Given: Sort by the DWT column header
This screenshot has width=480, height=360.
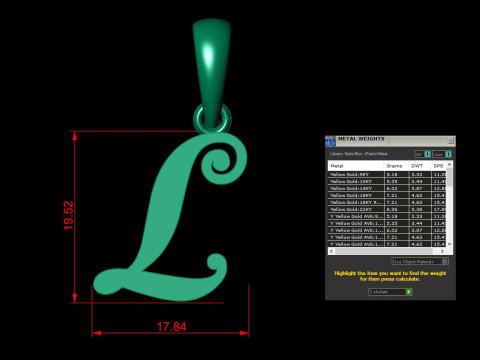Looking at the screenshot, I should (420, 166).
